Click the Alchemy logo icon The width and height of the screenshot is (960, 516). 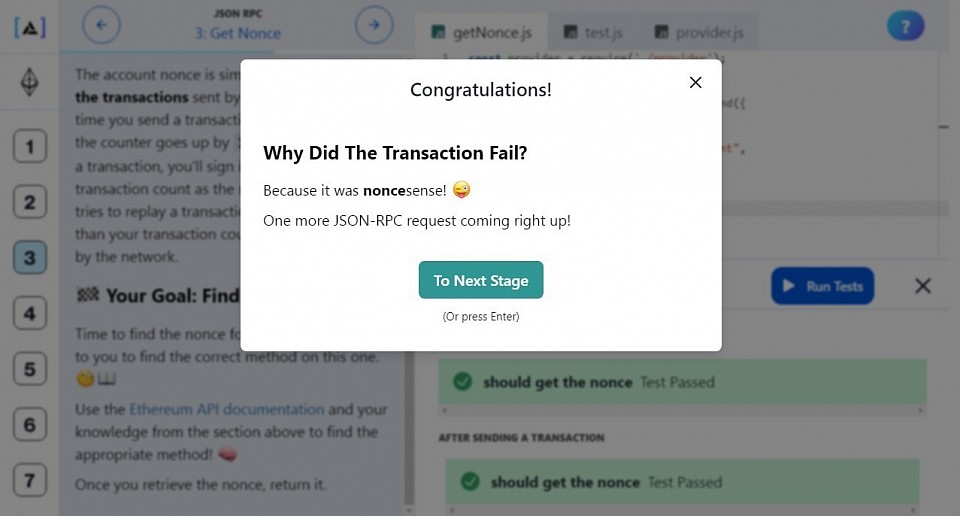coord(29,27)
